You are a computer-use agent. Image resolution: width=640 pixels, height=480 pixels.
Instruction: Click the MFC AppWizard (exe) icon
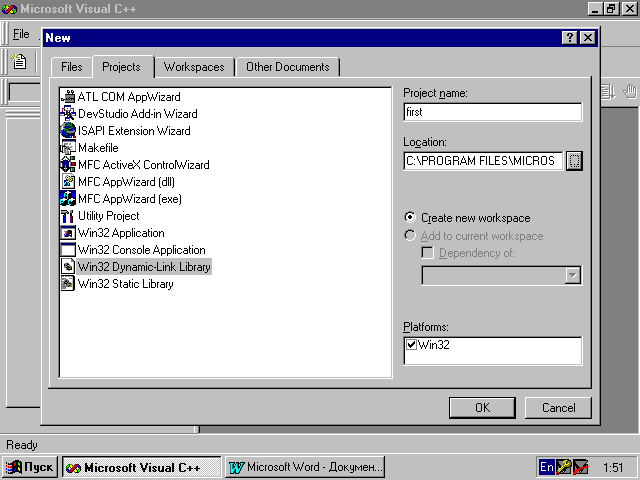pyautogui.click(x=68, y=199)
